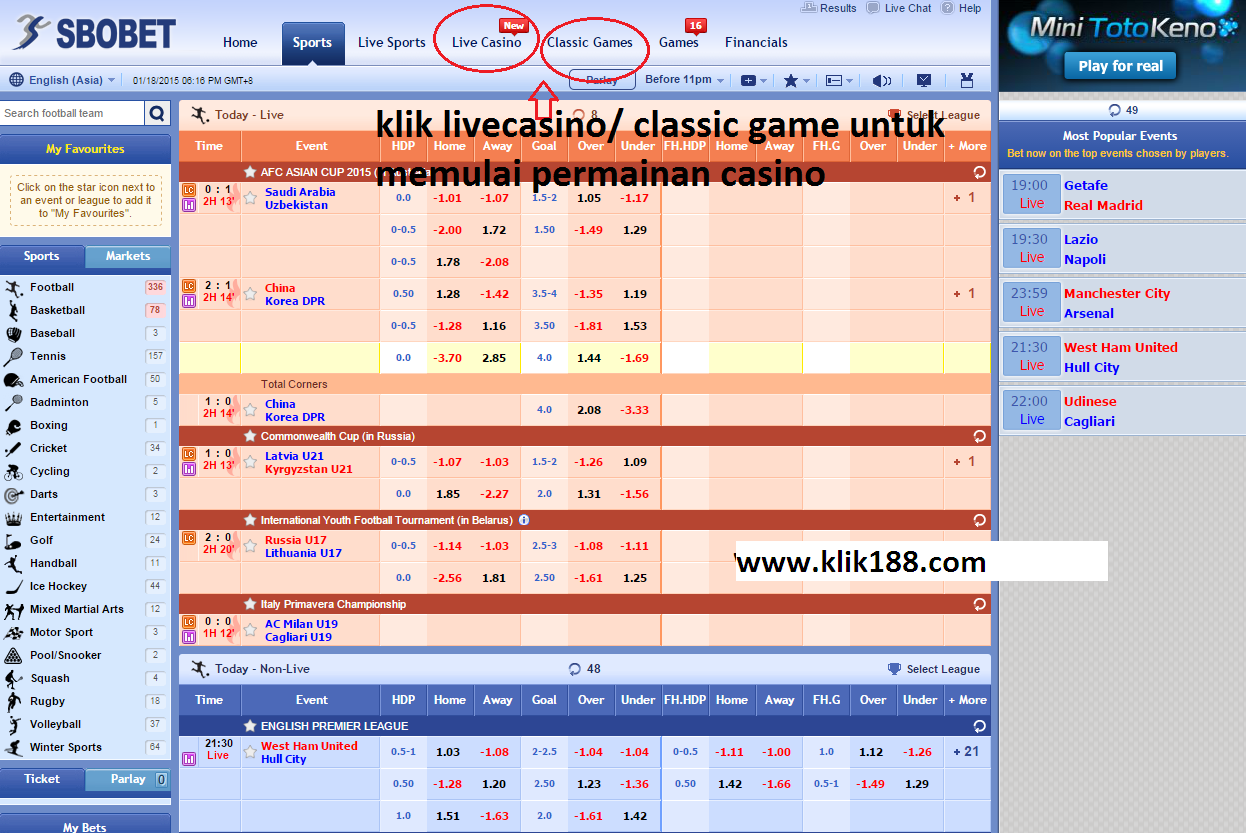Open the Home tab
This screenshot has height=833, width=1246.
[240, 43]
